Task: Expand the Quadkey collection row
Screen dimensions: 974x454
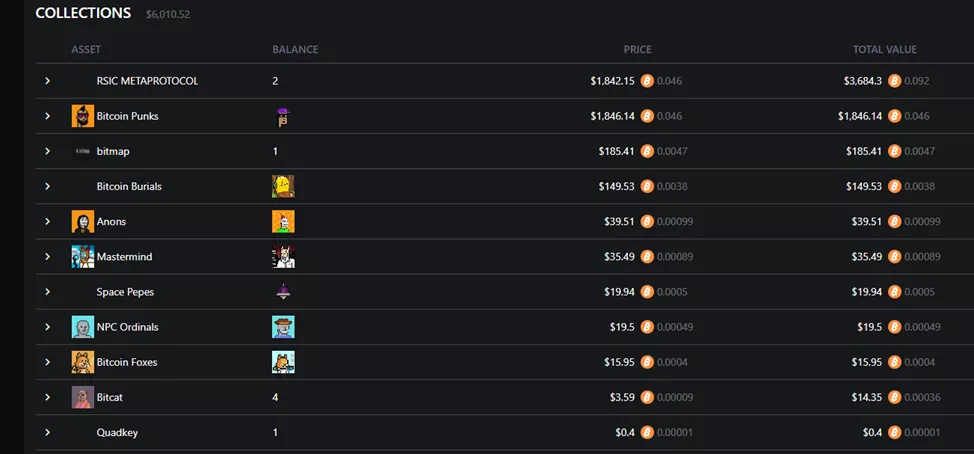Action: (47, 432)
